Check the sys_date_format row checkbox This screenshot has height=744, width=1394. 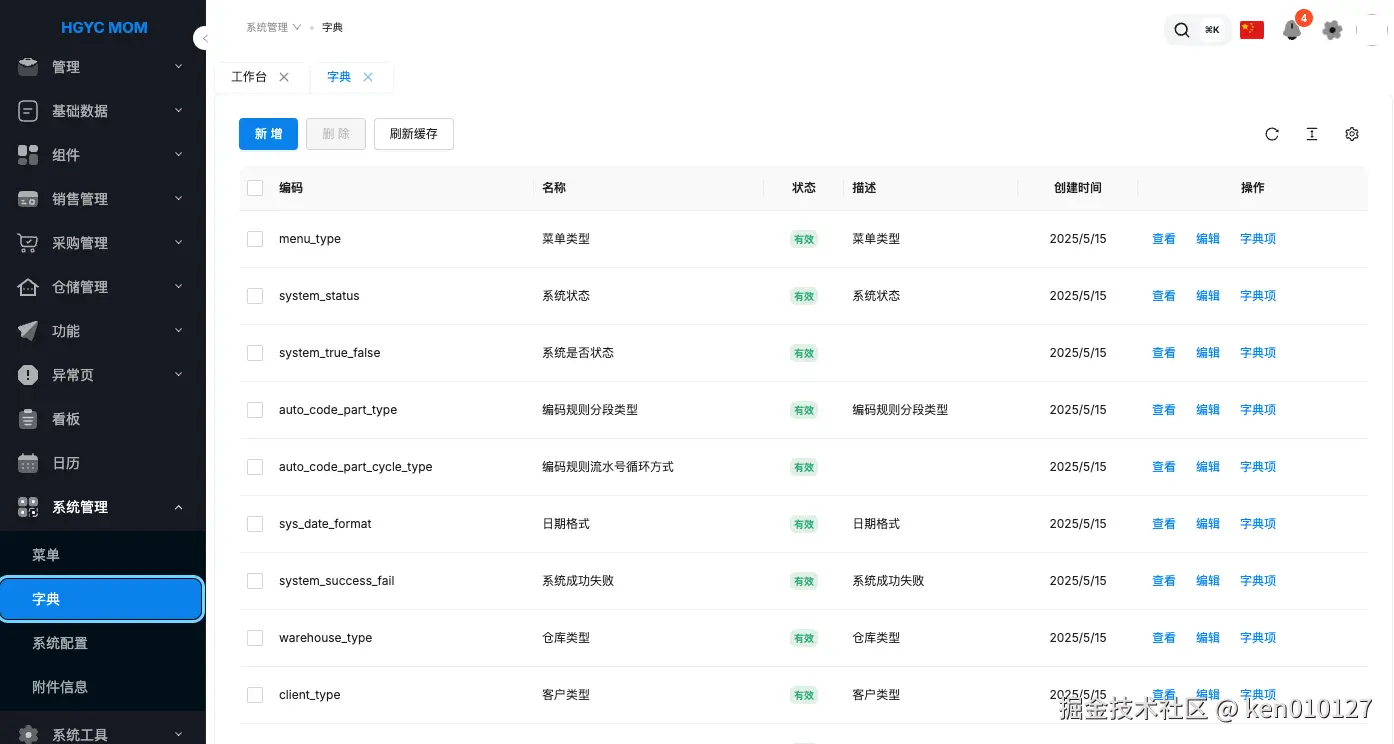point(255,524)
